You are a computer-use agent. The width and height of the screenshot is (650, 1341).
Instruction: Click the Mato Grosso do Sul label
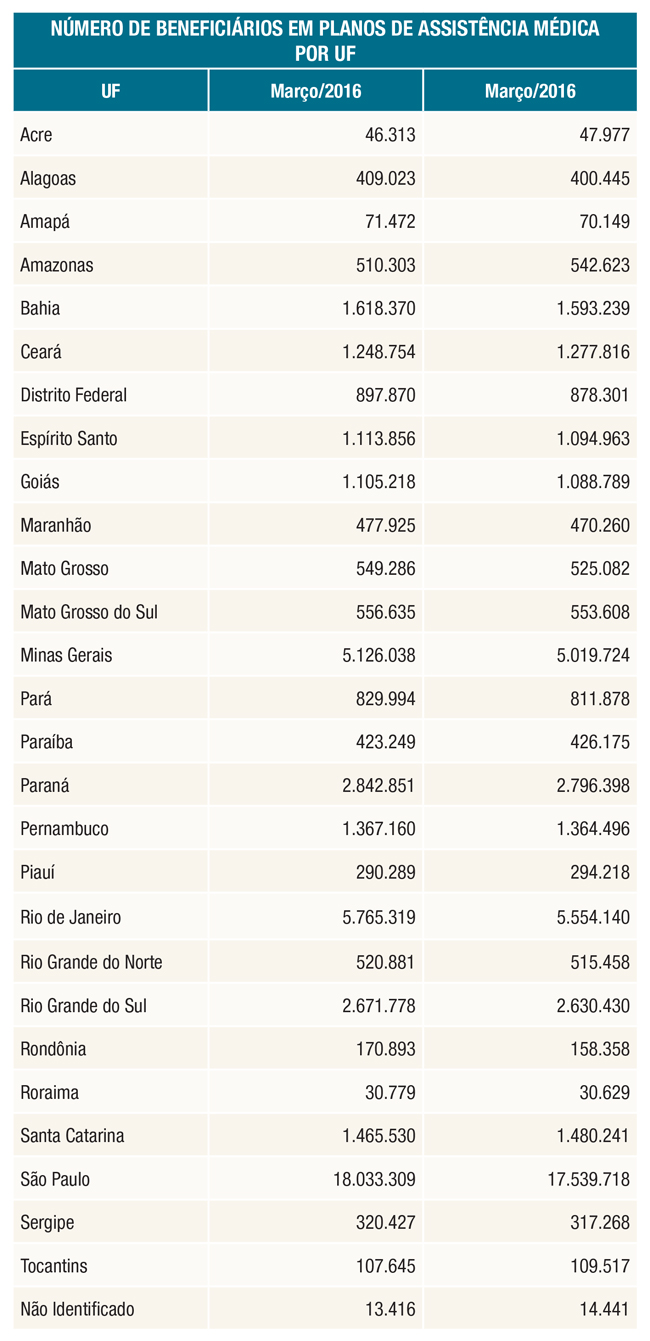click(x=89, y=612)
